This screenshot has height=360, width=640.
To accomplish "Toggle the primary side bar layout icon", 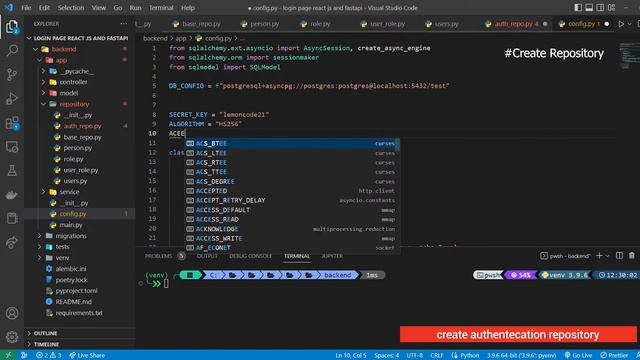I will (x=578, y=8).
